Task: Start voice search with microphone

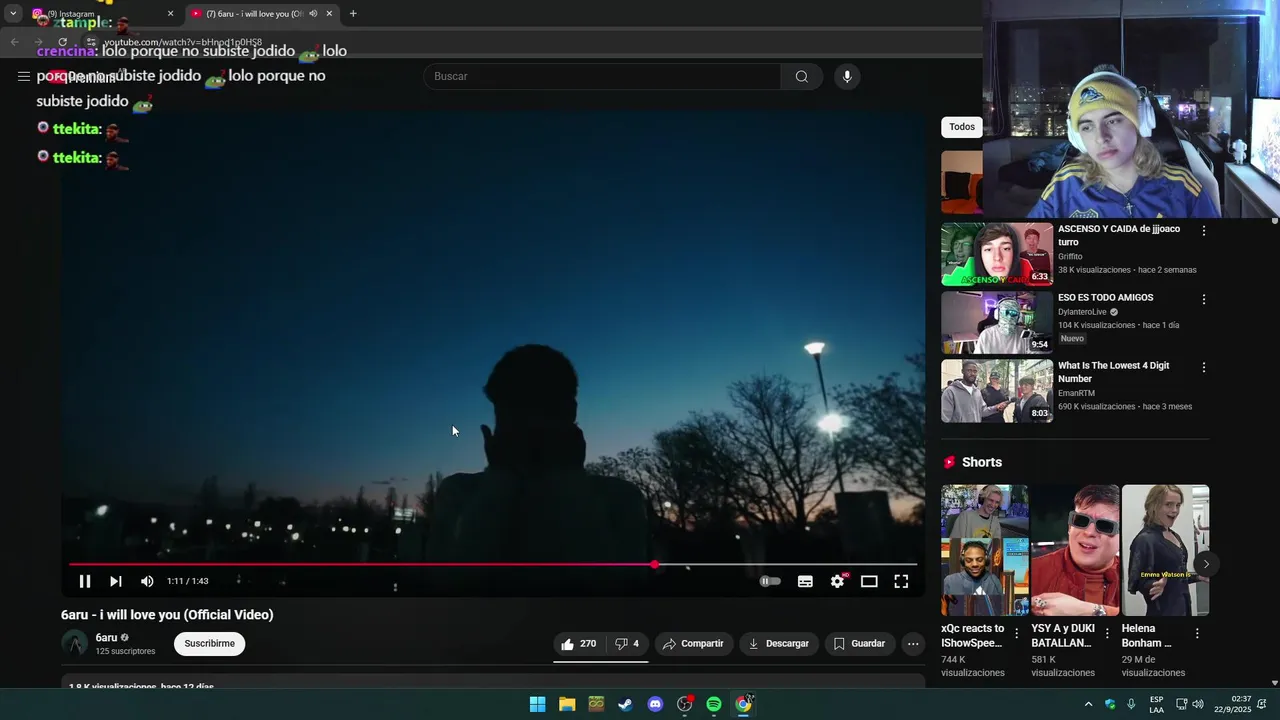Action: coord(847,76)
